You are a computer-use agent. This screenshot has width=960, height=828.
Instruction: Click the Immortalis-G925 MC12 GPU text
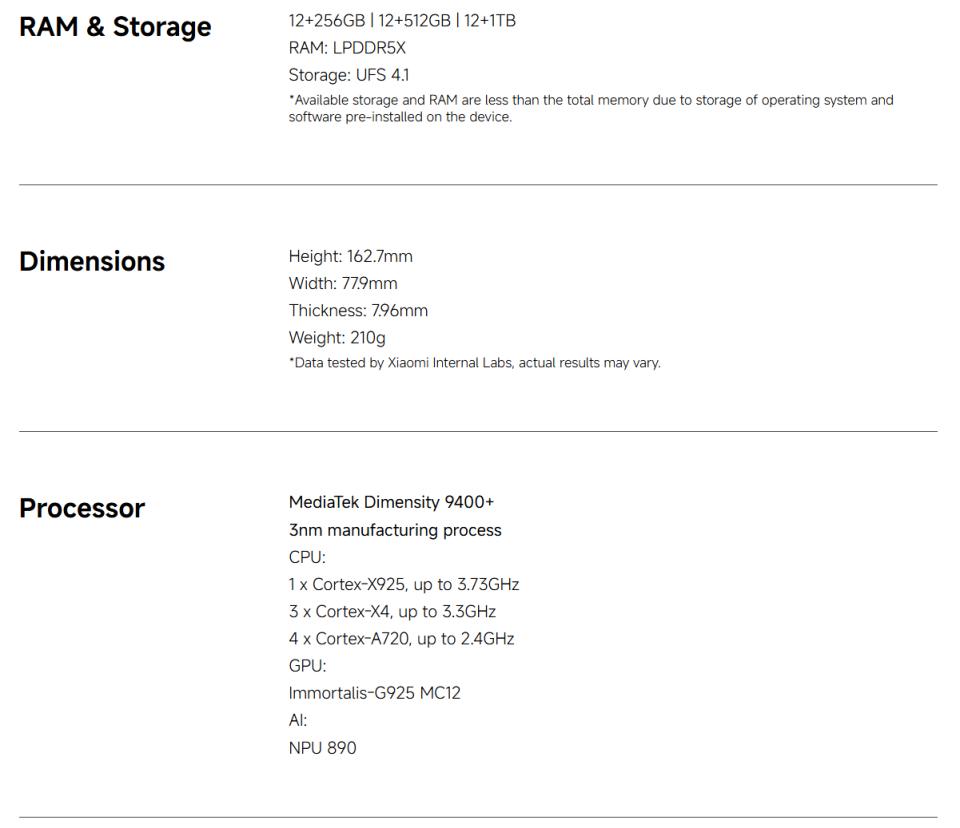[x=374, y=693]
